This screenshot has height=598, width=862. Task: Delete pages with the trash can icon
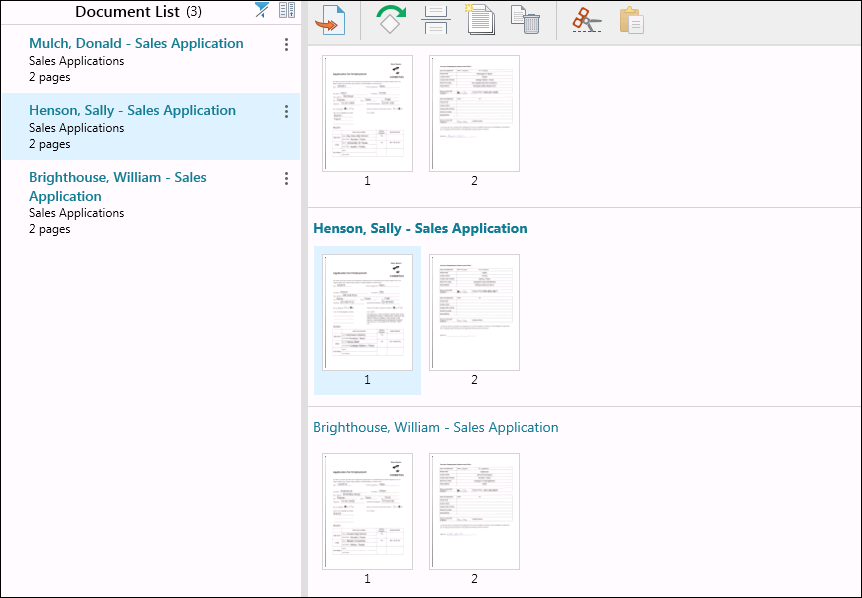click(x=526, y=20)
